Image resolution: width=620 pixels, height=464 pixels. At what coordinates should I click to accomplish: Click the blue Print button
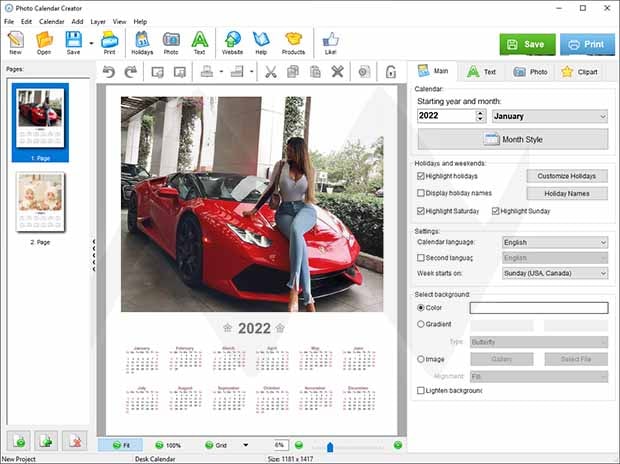(x=587, y=44)
